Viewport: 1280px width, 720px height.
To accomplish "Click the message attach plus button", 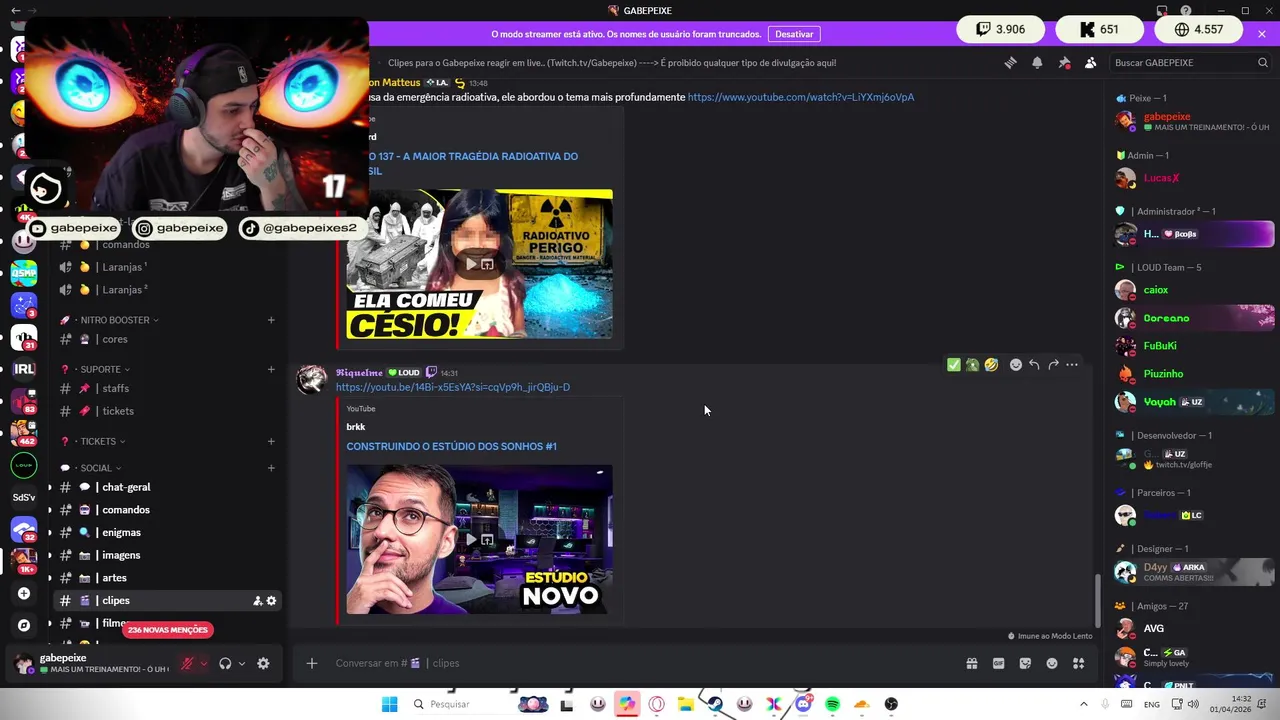I will 312,663.
